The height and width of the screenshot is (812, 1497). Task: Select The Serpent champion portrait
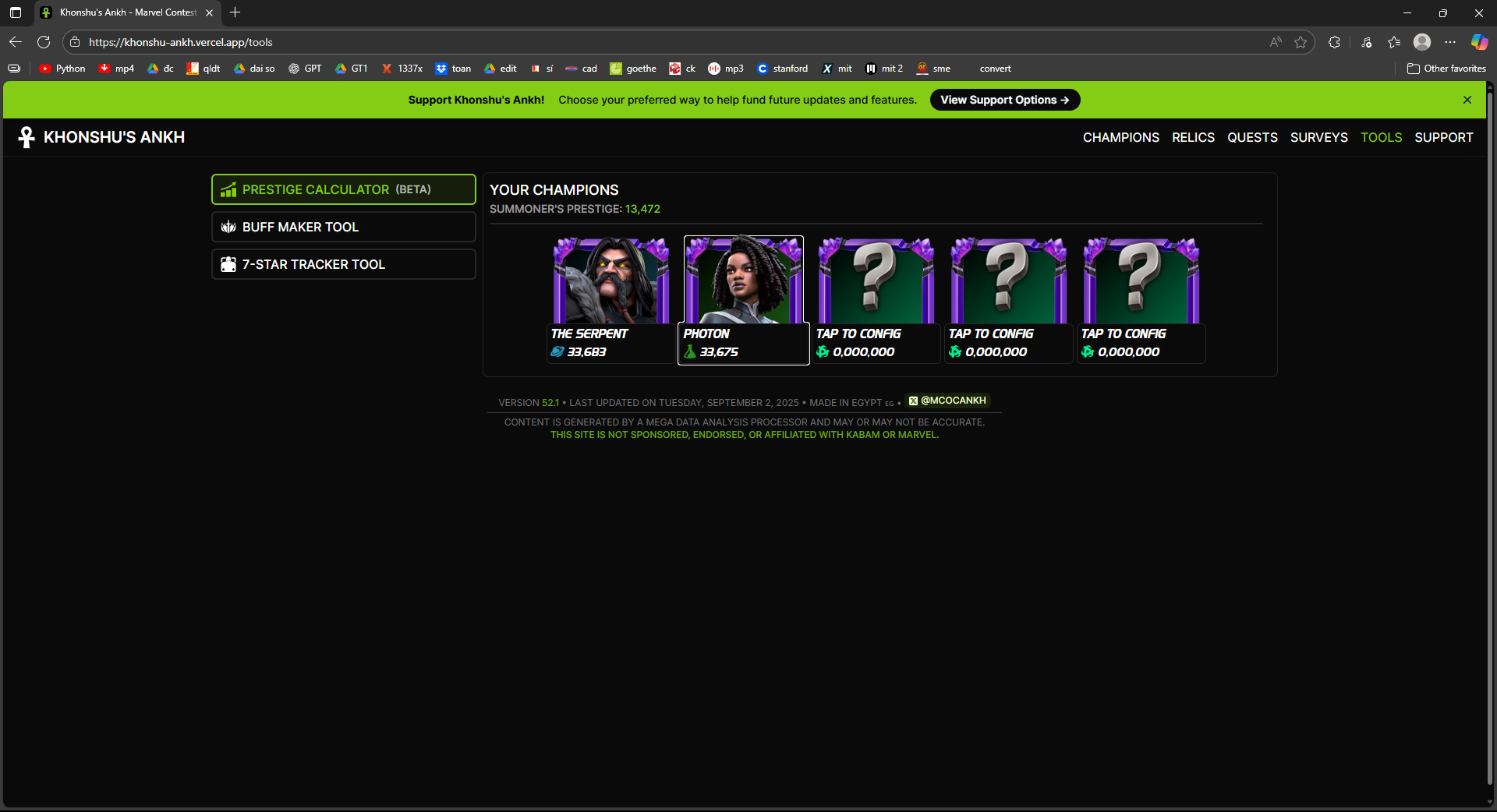tap(611, 281)
